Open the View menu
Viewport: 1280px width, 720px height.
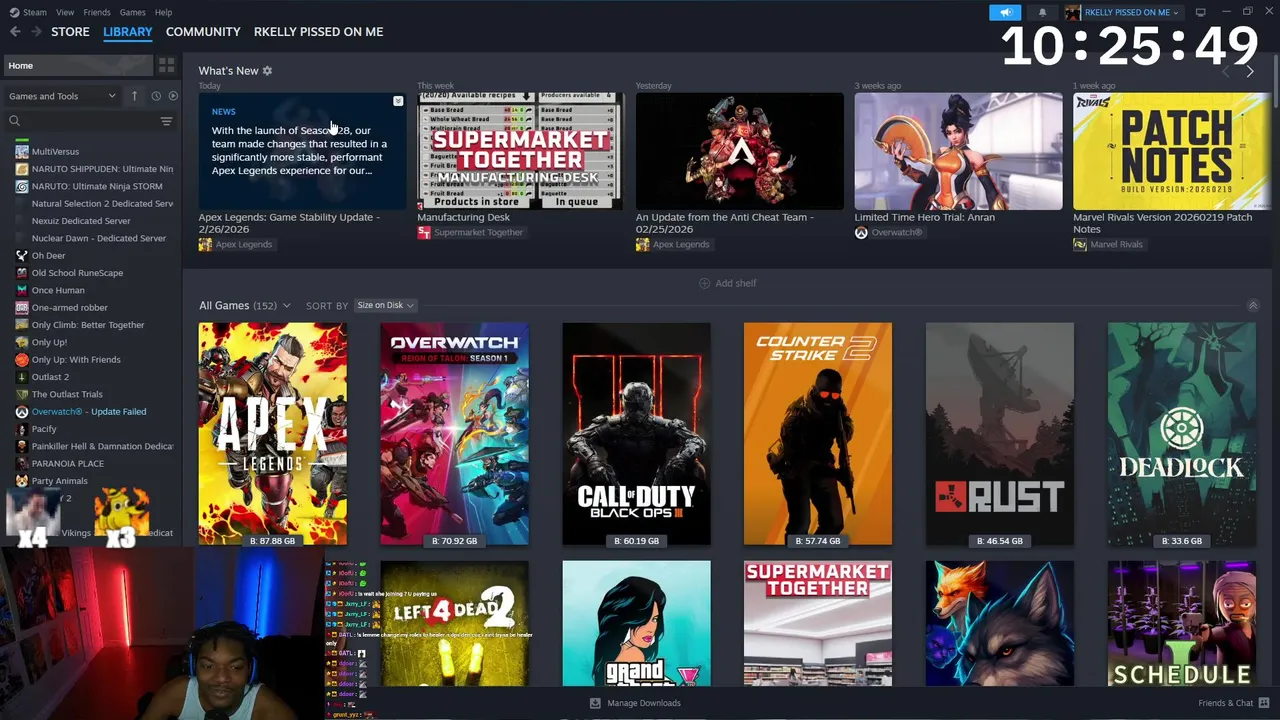pos(65,12)
